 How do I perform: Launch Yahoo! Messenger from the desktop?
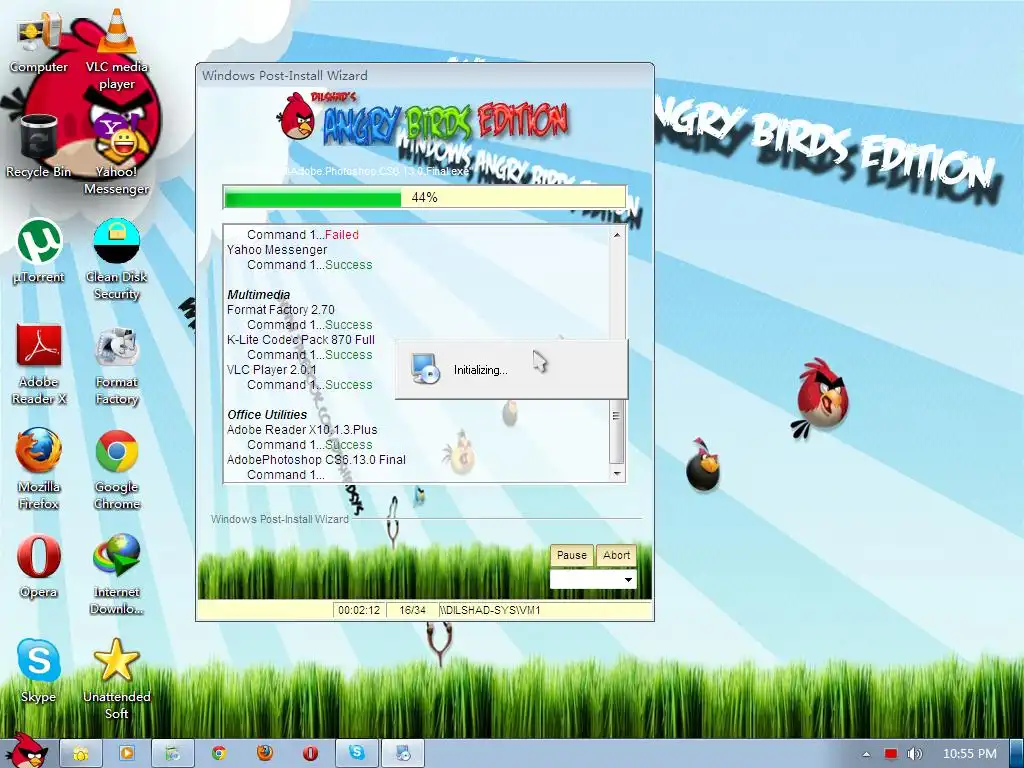(x=116, y=154)
